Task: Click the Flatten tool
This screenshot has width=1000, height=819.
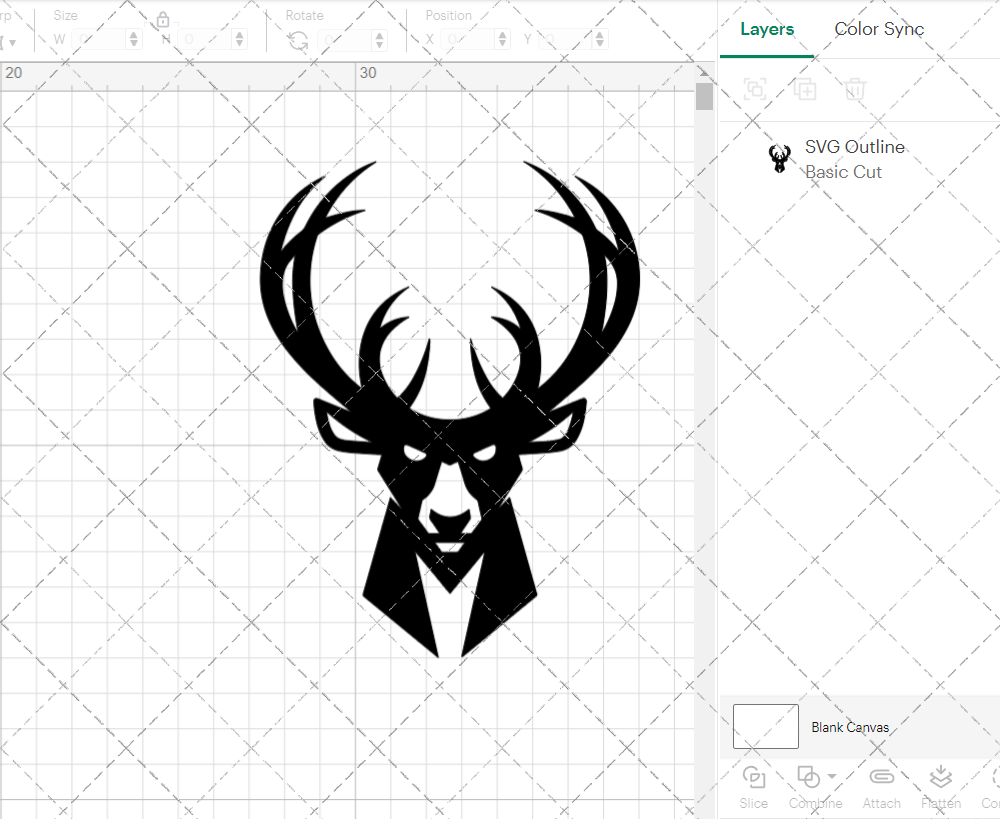Action: click(x=941, y=786)
